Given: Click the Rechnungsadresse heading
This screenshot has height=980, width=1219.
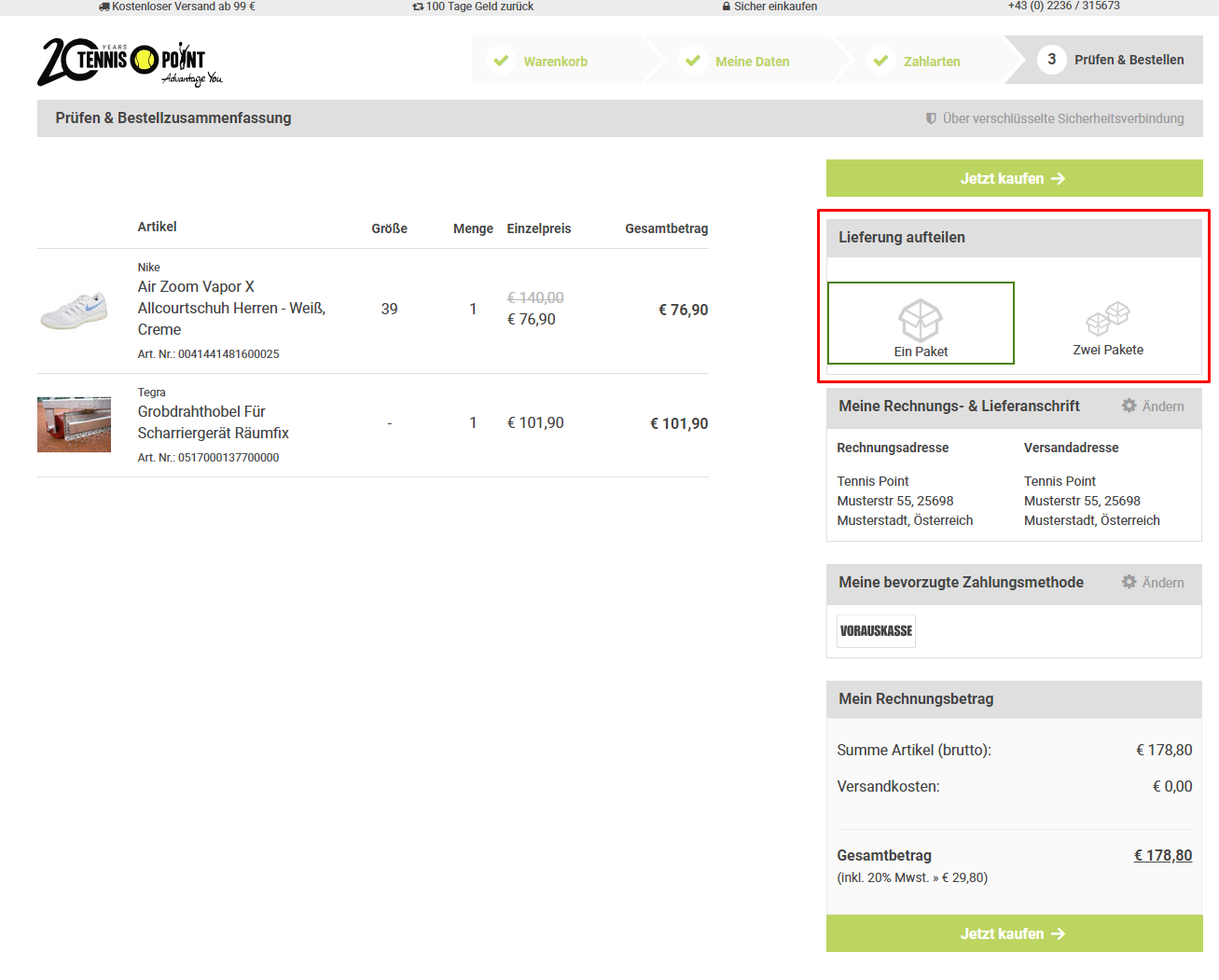Looking at the screenshot, I should (893, 448).
